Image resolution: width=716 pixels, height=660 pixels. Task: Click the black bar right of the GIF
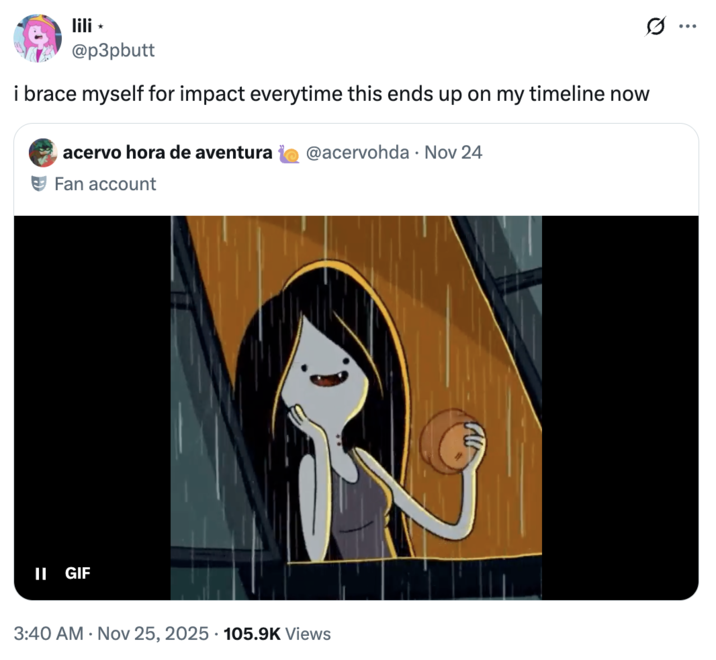click(620, 400)
